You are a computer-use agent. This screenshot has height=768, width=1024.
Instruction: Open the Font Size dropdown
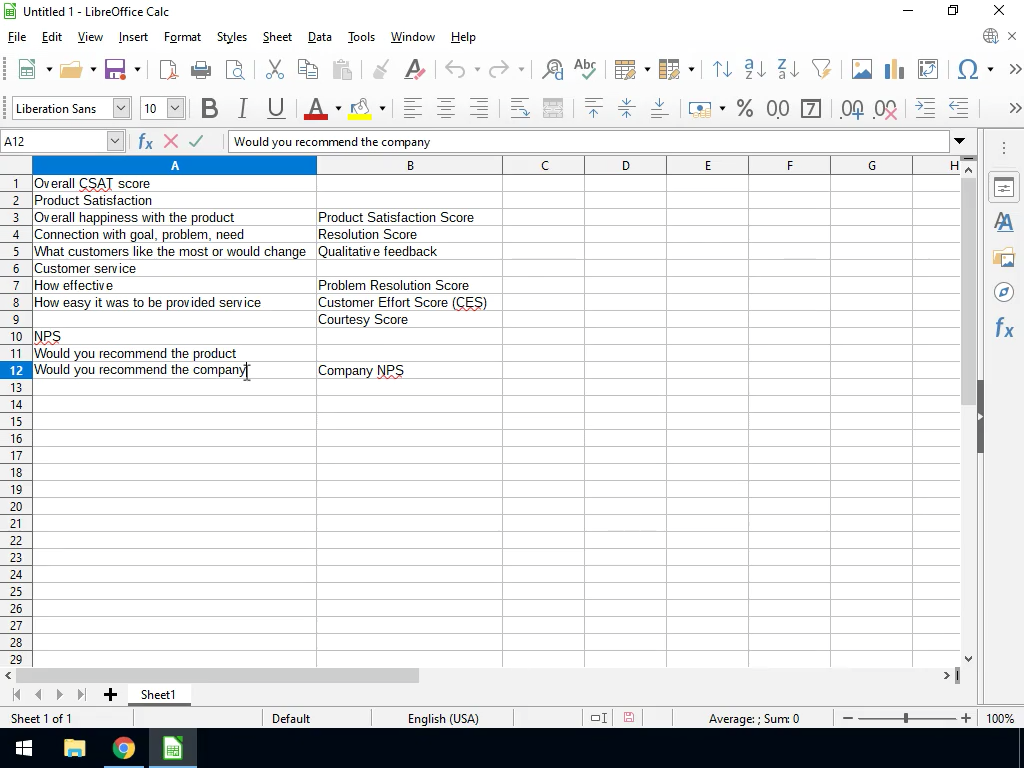click(x=175, y=108)
